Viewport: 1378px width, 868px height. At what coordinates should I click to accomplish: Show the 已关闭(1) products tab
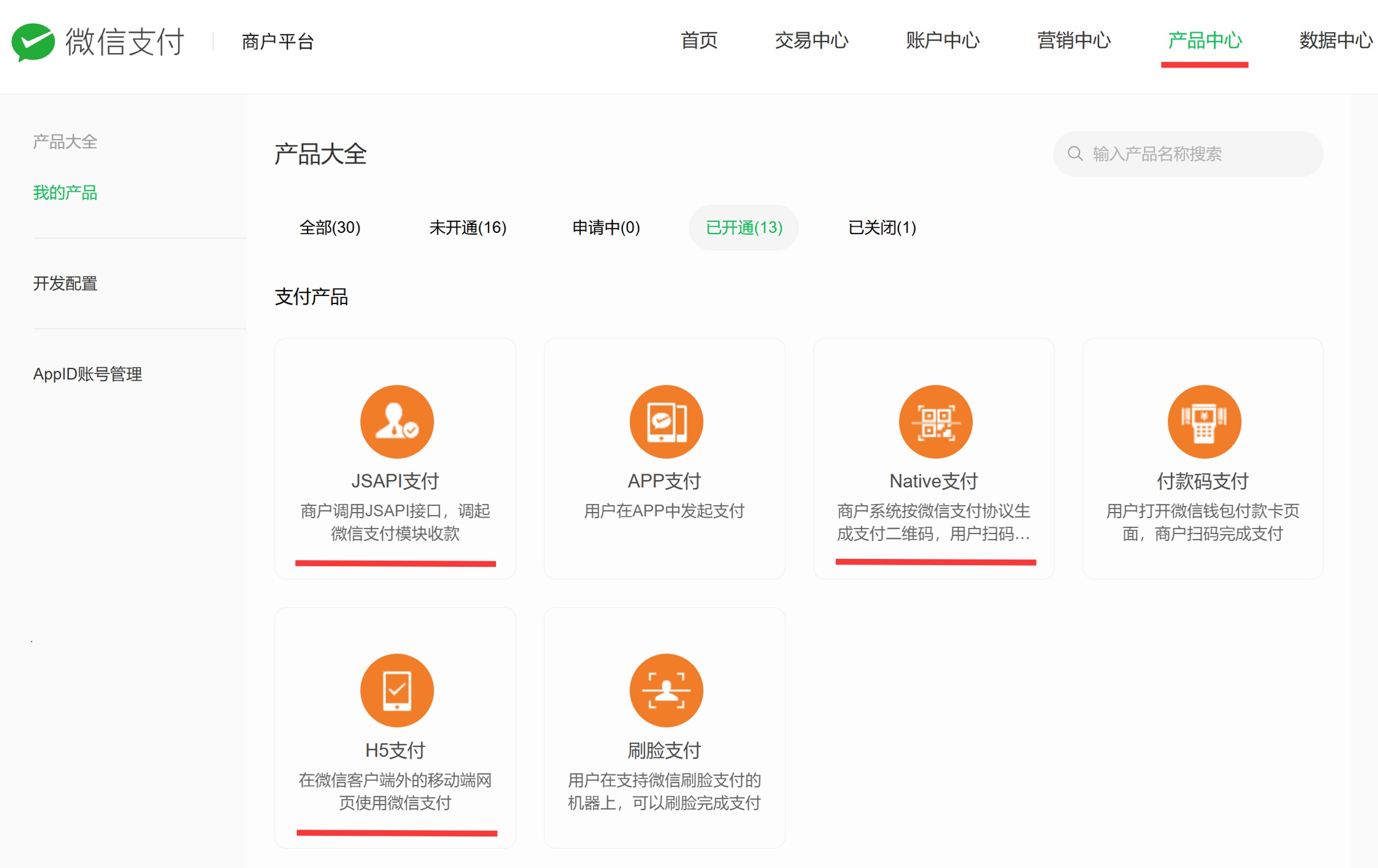882,228
